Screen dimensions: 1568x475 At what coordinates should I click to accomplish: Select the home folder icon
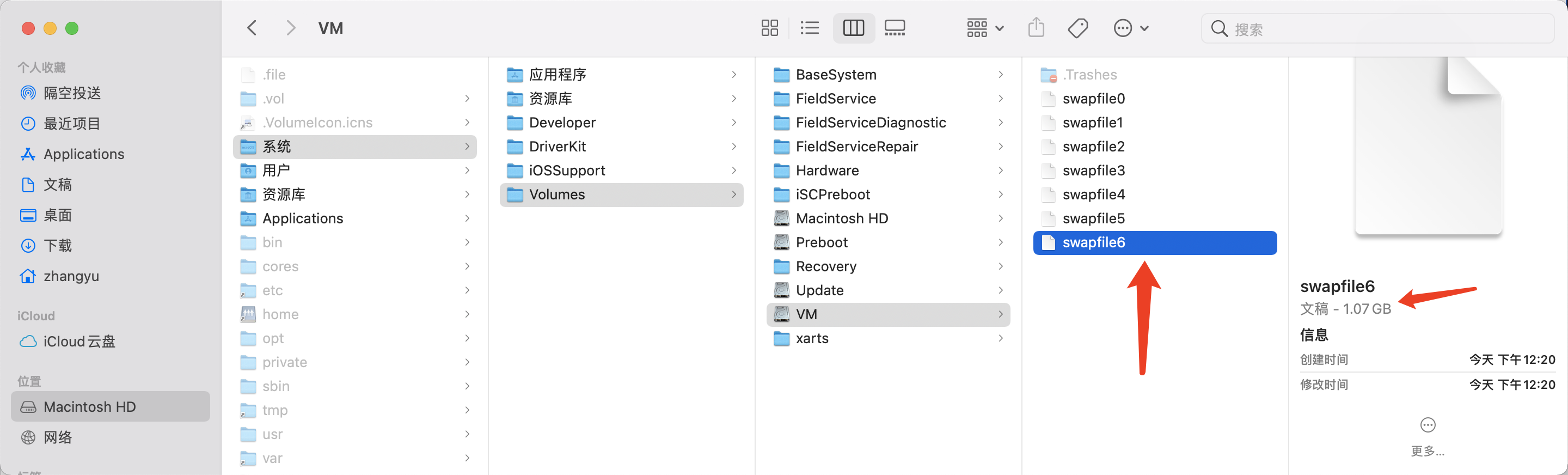248,314
